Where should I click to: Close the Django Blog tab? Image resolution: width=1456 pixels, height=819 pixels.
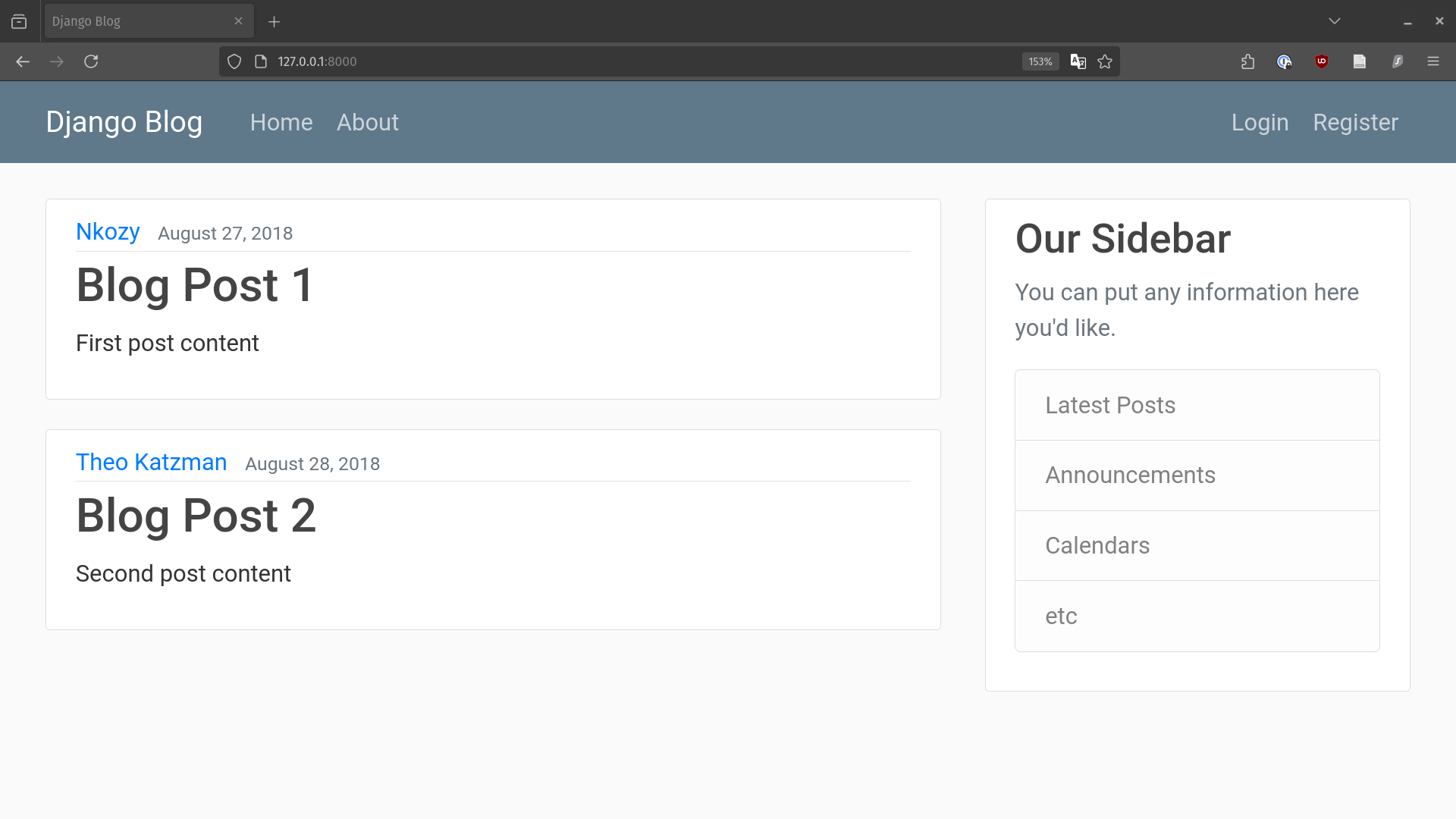click(x=238, y=21)
